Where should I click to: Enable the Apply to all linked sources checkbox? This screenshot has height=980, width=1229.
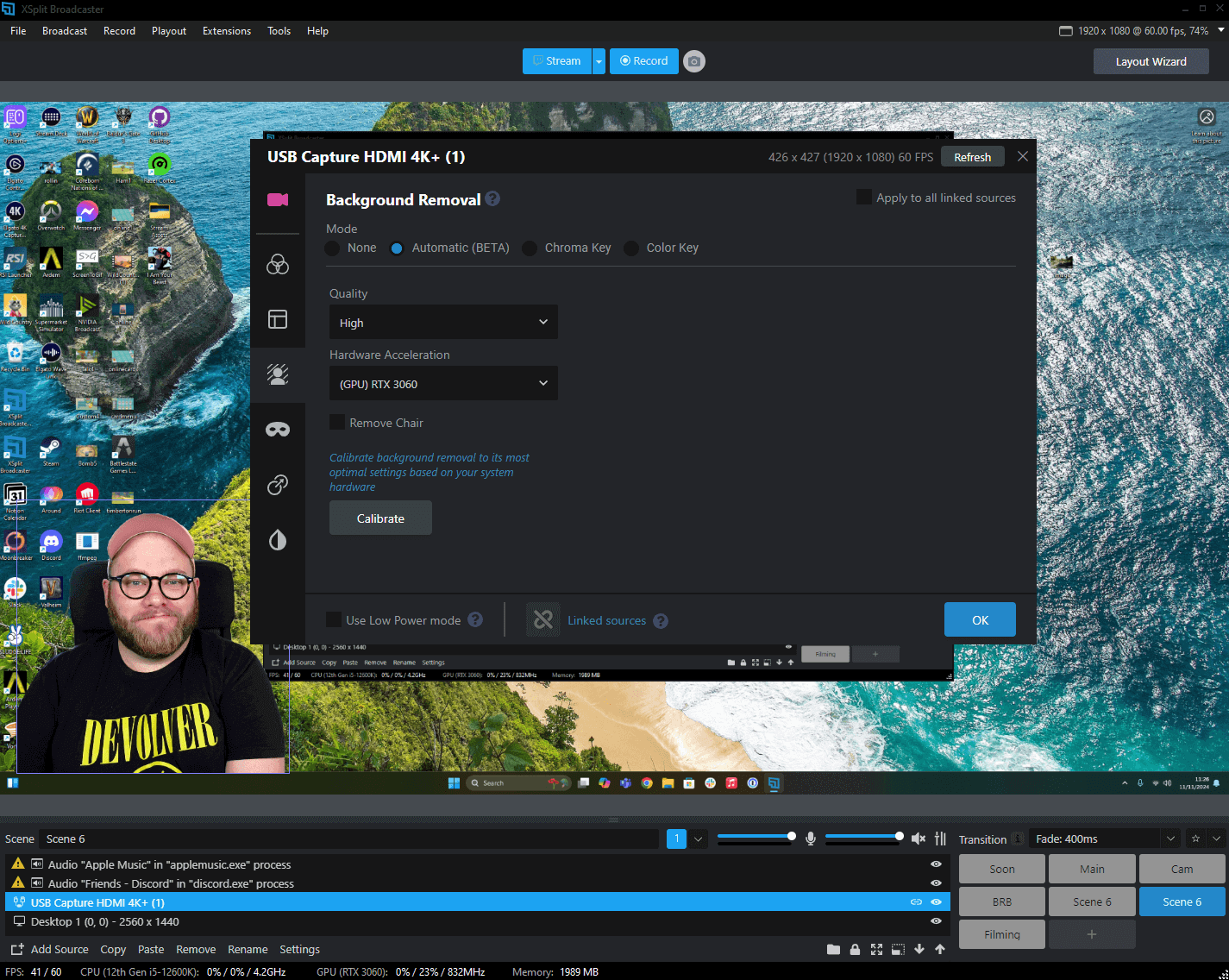pyautogui.click(x=863, y=198)
